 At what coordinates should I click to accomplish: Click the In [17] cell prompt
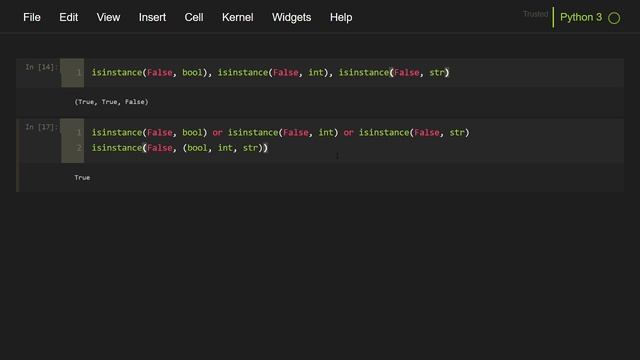(x=41, y=127)
